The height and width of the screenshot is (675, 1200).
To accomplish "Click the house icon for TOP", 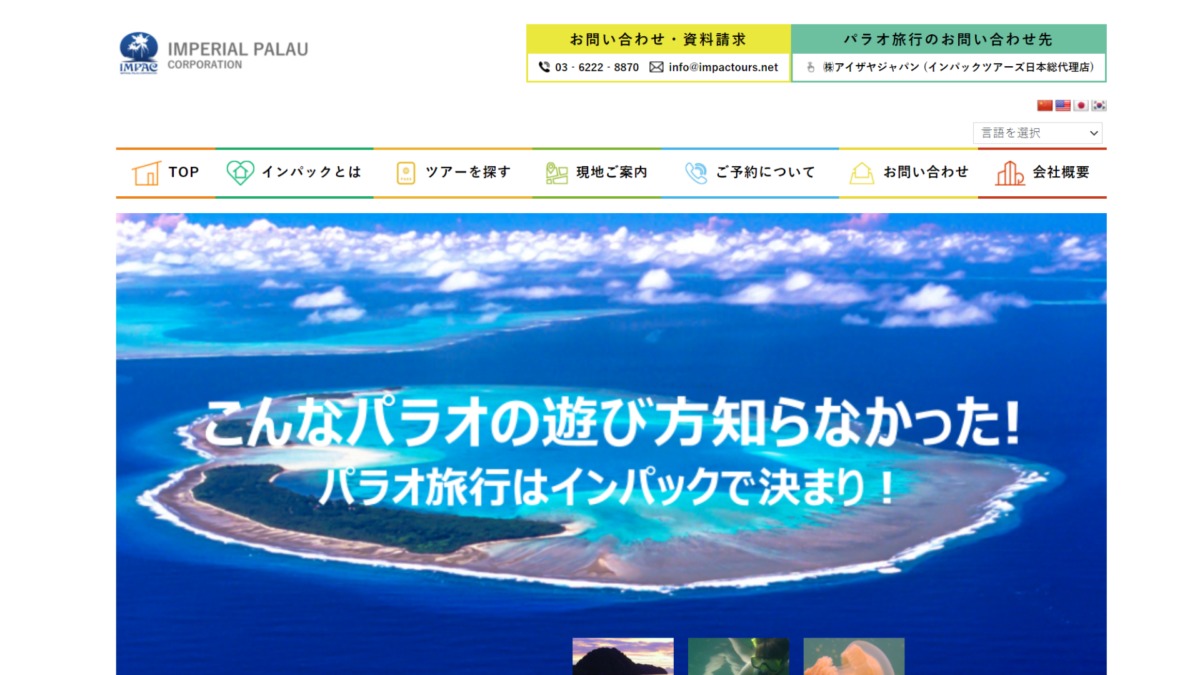I will click(x=146, y=173).
